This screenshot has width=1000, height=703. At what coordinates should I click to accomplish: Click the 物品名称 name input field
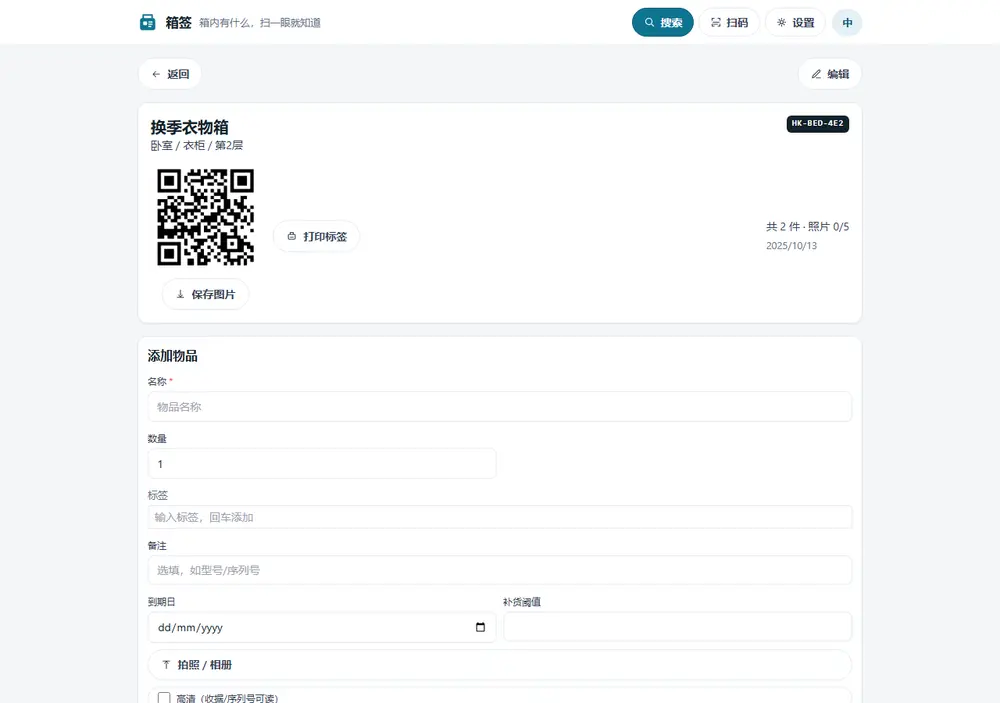pos(500,406)
